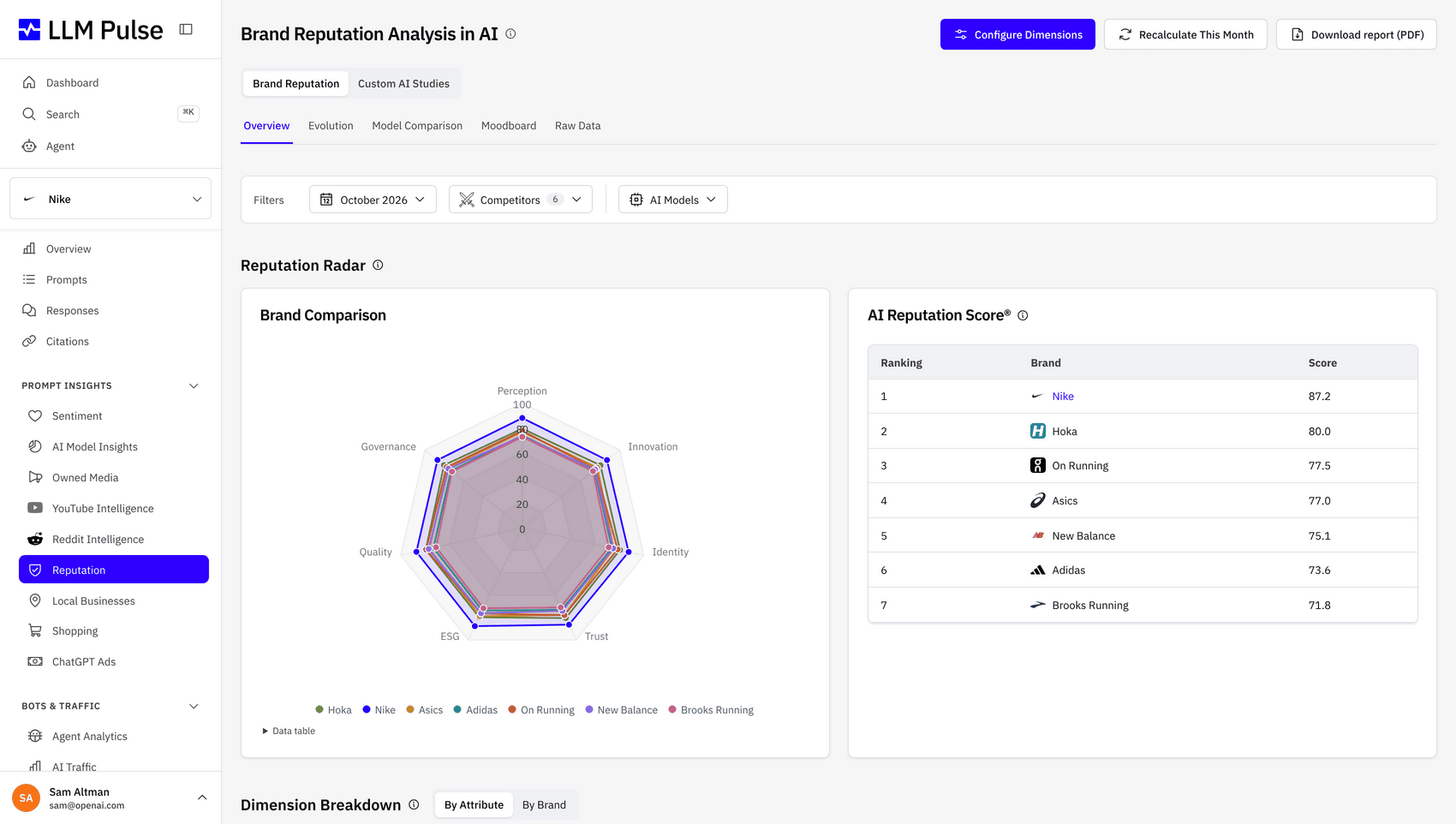The image size is (1456, 824).
Task: Open the AI Models filter dropdown
Action: [673, 200]
